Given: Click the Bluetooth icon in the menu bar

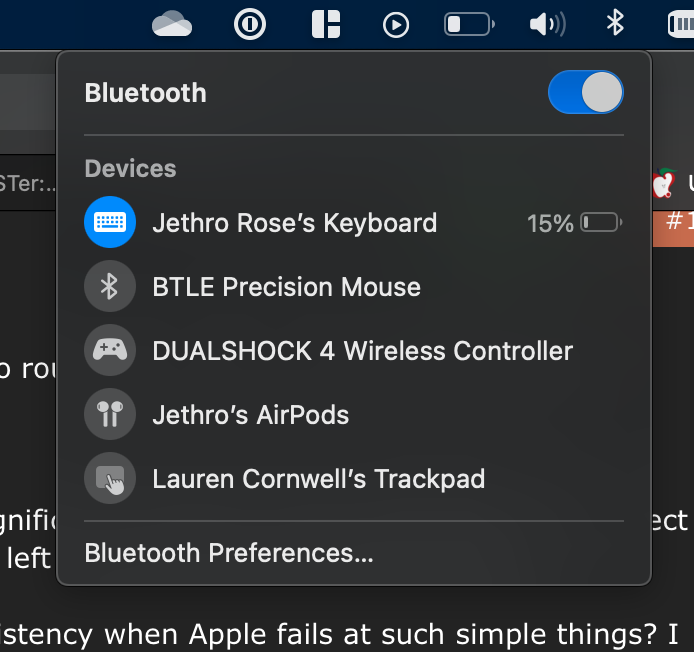Looking at the screenshot, I should 616,23.
